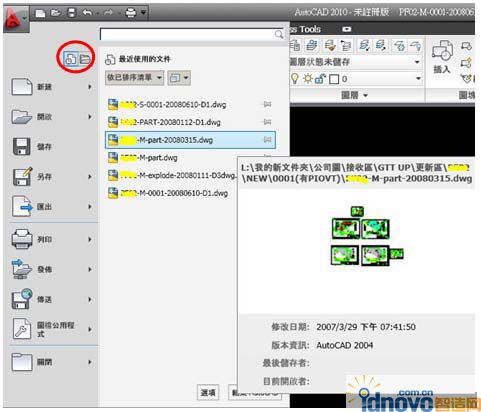This screenshot has width=481, height=412.
Task: Click the 插入 insert block icon
Action: pos(443,57)
